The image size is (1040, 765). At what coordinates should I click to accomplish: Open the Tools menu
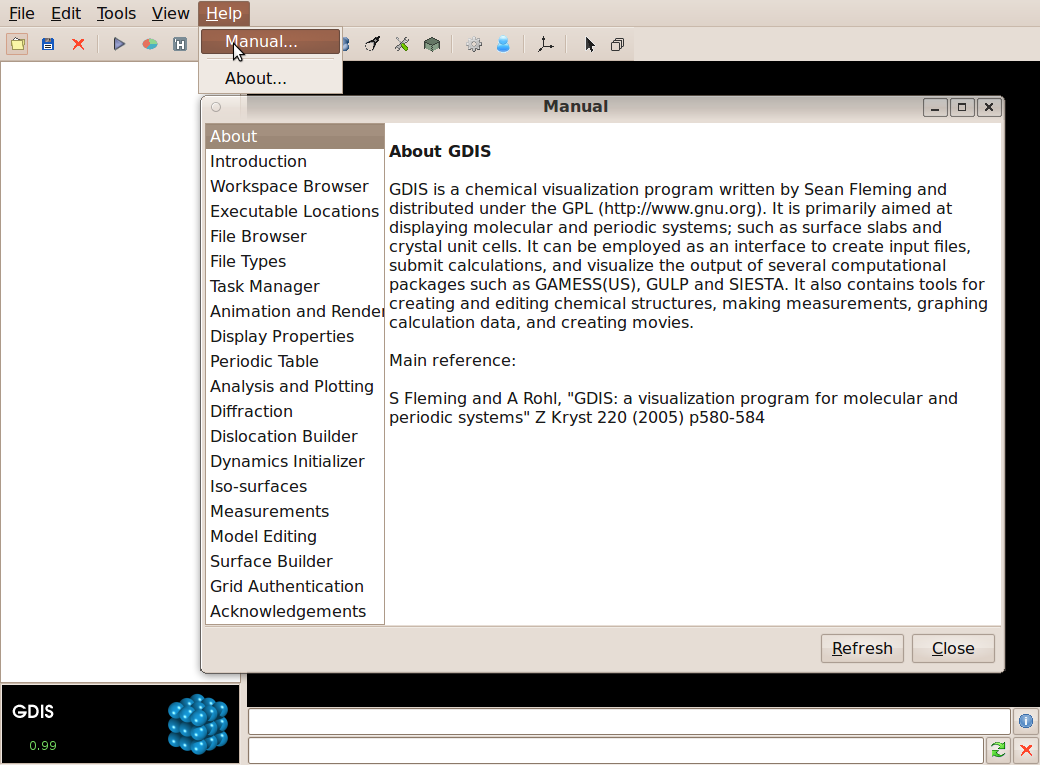(116, 13)
